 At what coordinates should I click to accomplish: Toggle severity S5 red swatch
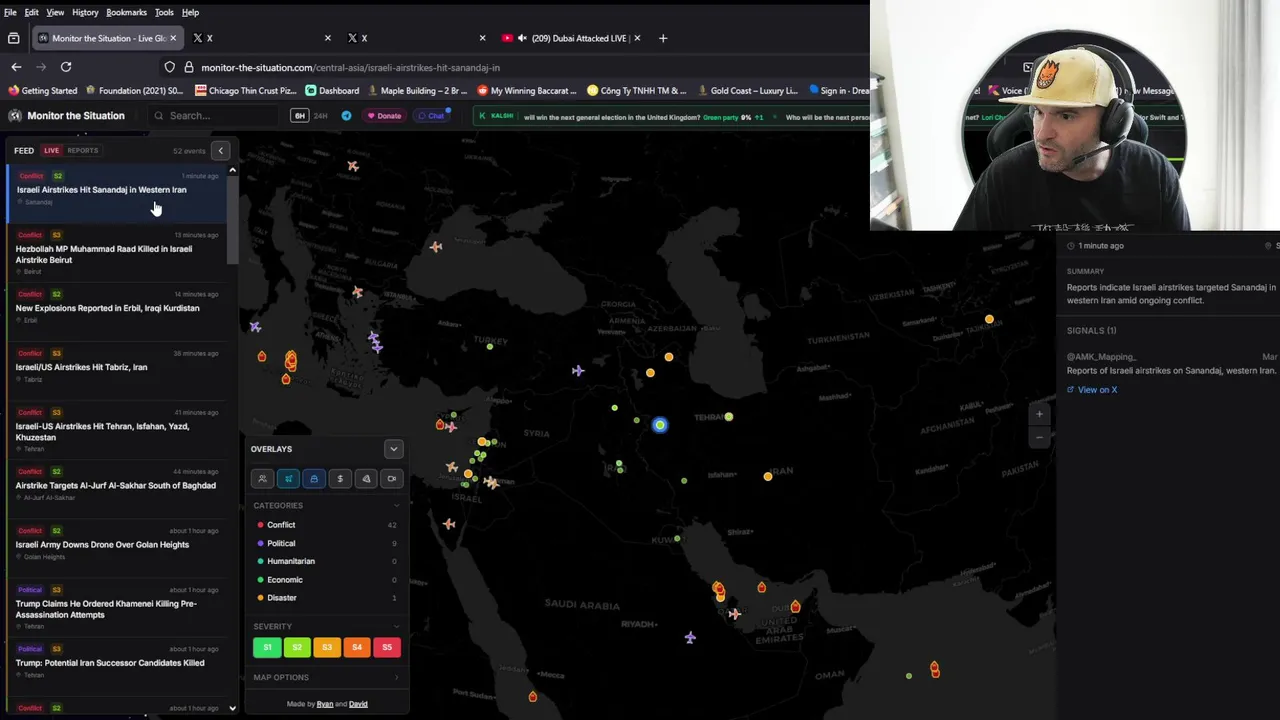coord(387,648)
